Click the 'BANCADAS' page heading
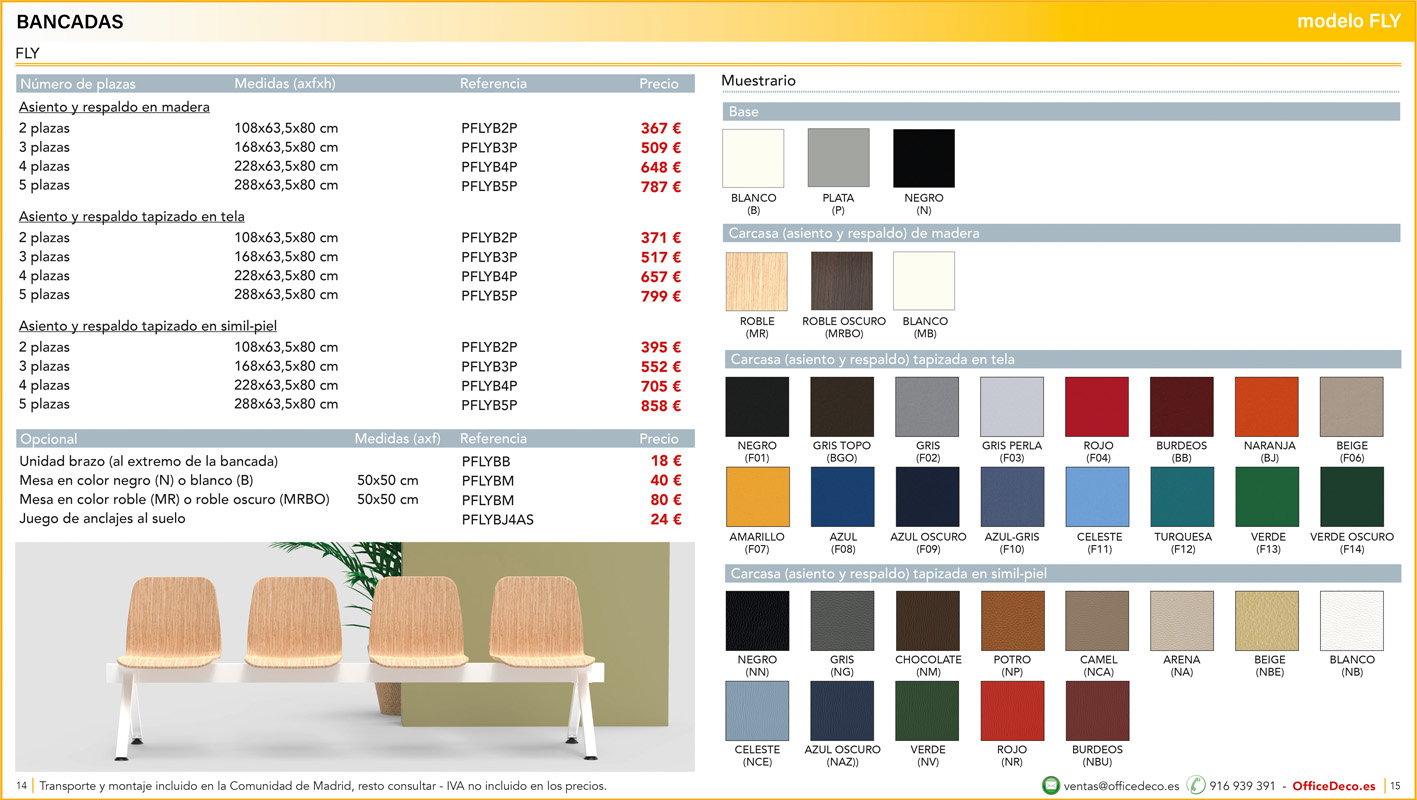 pos(70,22)
